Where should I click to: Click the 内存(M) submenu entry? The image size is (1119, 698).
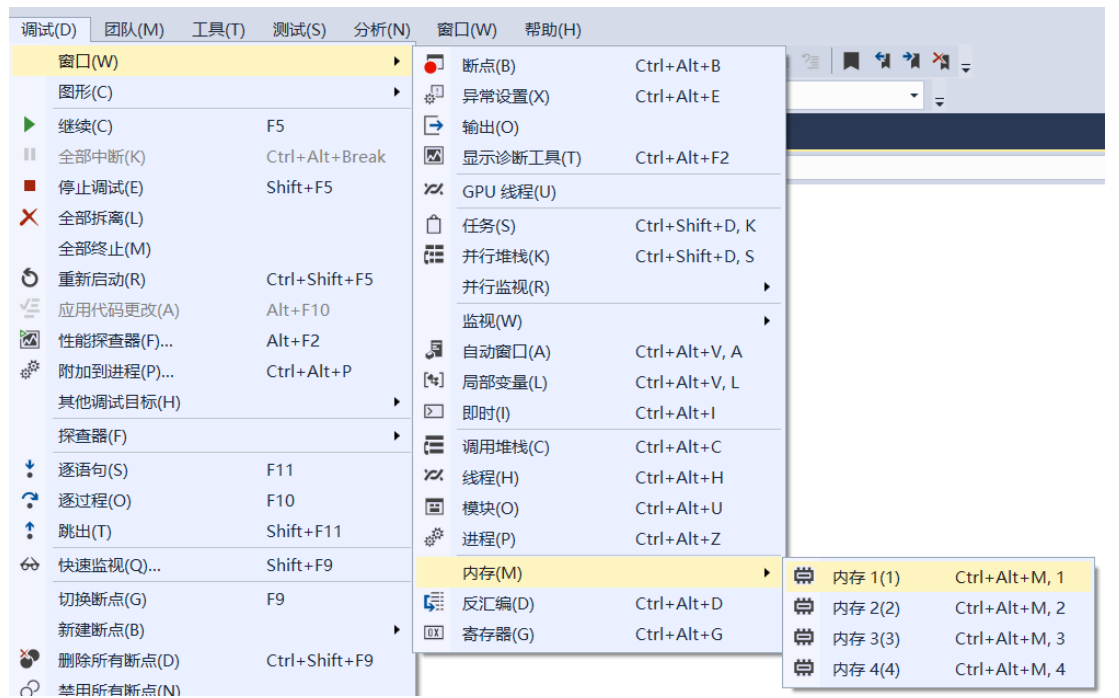pos(599,572)
